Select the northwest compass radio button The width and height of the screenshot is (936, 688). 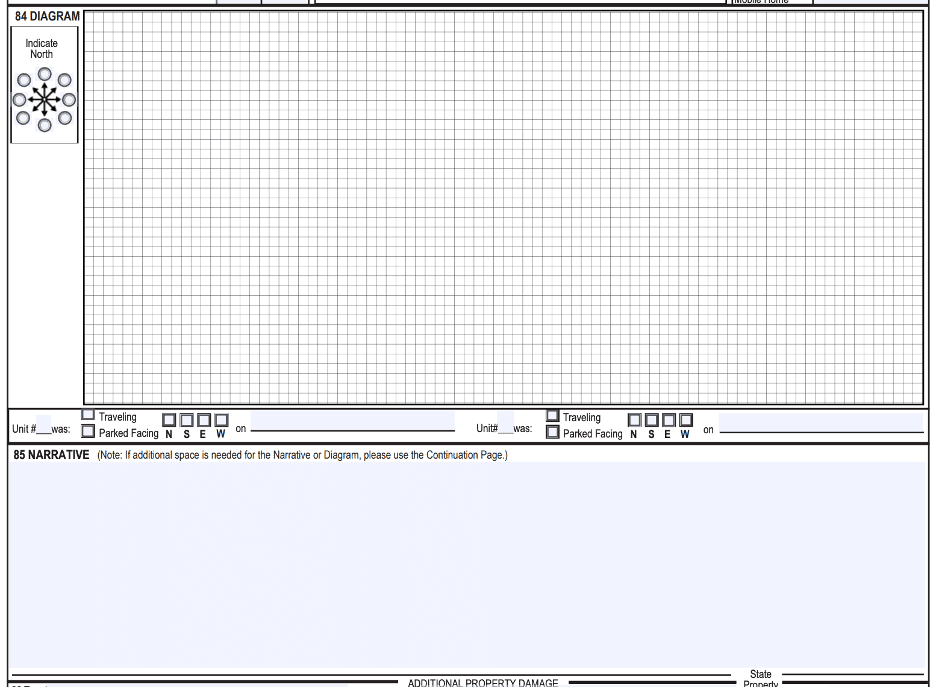(x=24, y=80)
